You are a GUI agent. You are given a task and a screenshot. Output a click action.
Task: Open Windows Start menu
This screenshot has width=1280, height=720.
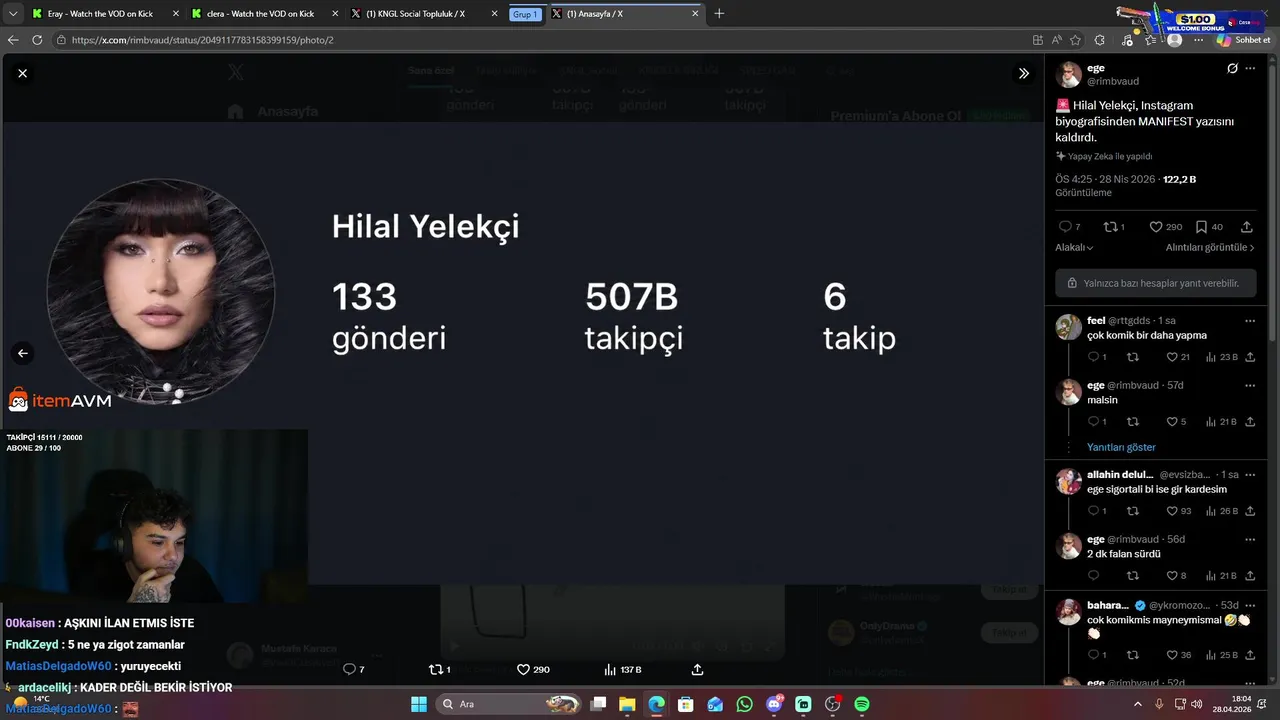point(418,704)
